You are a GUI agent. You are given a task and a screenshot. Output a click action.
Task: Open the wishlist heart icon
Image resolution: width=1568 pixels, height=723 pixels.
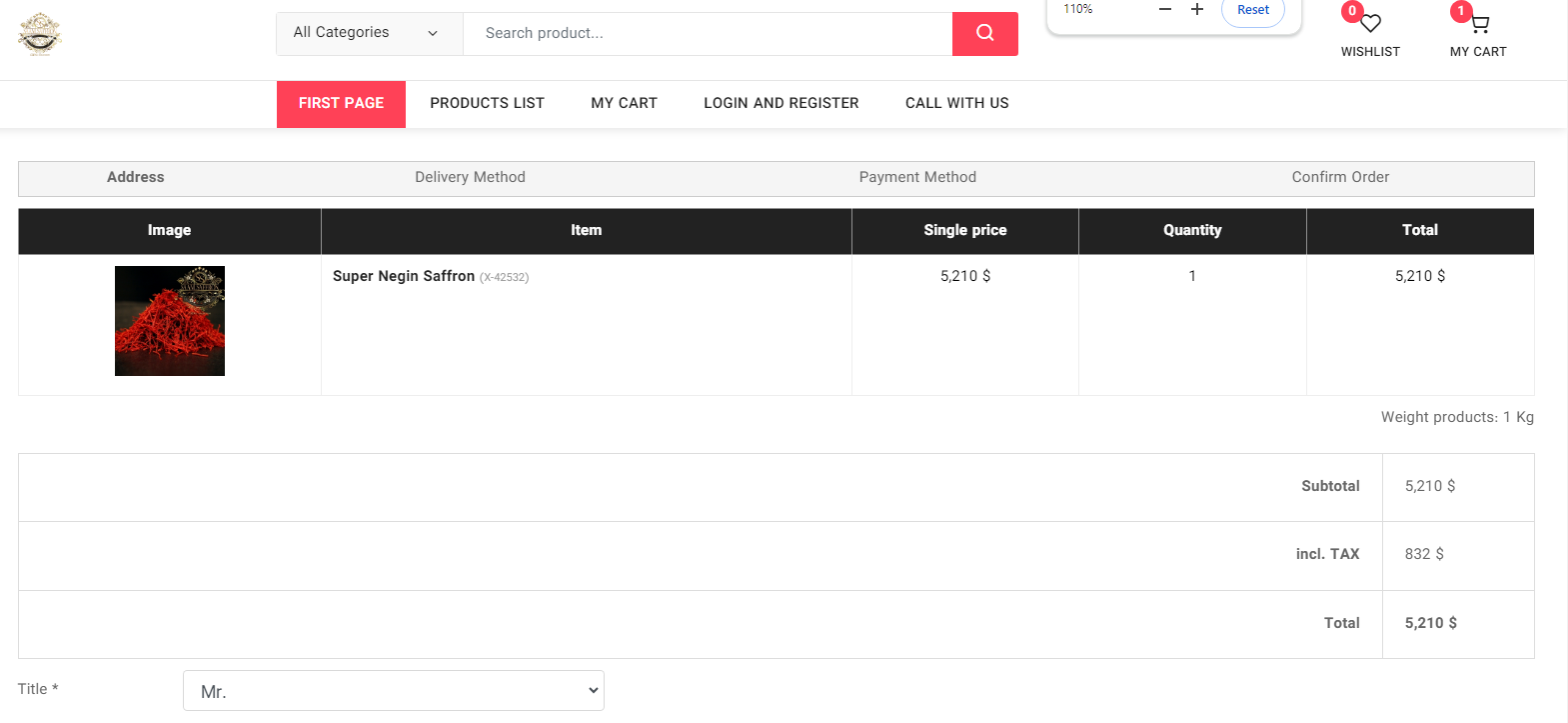point(1370,24)
